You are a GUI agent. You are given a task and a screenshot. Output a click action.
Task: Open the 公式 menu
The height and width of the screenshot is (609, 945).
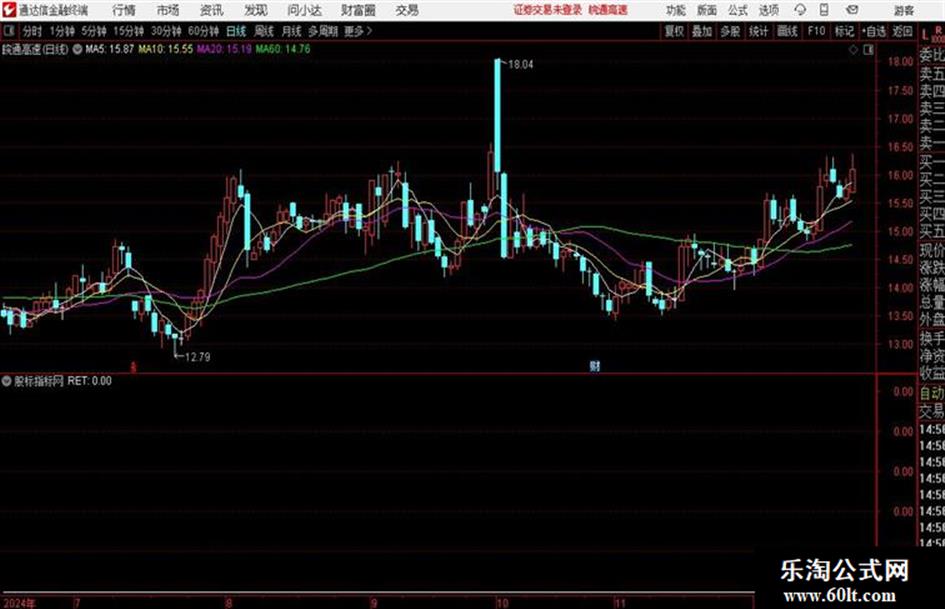(x=738, y=10)
